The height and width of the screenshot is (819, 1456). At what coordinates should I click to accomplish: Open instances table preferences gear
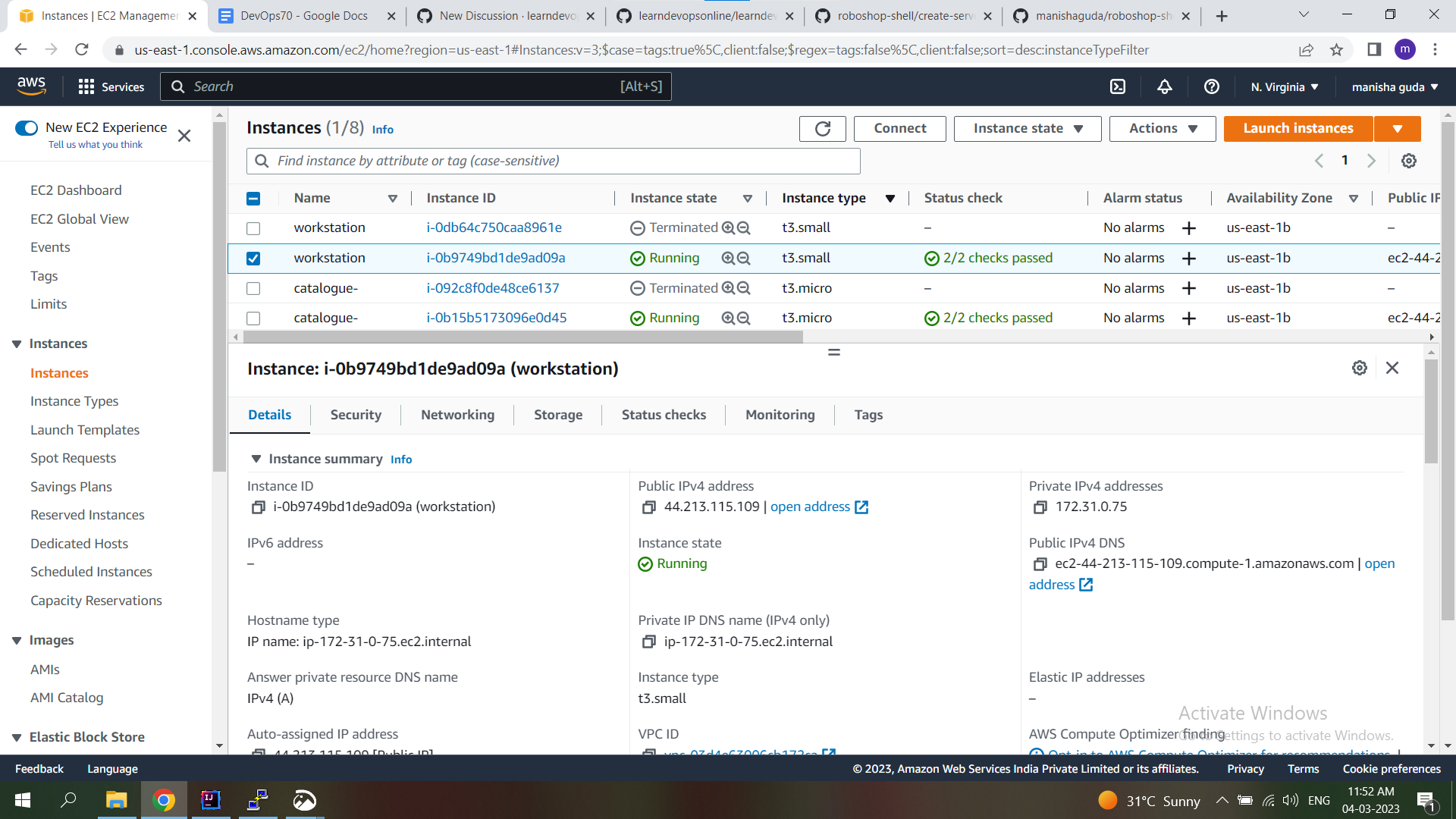1409,160
